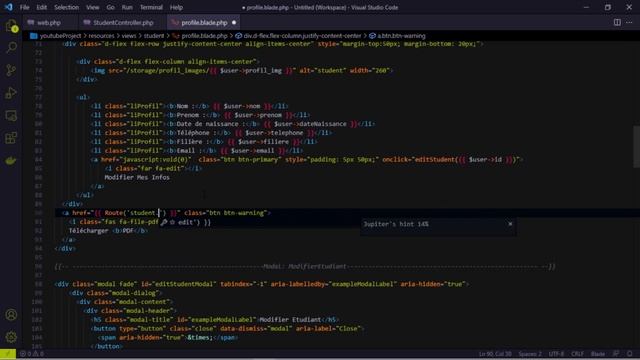Open the Edit menu
Viewport: 640px width, 360px height.
(x=42, y=7)
